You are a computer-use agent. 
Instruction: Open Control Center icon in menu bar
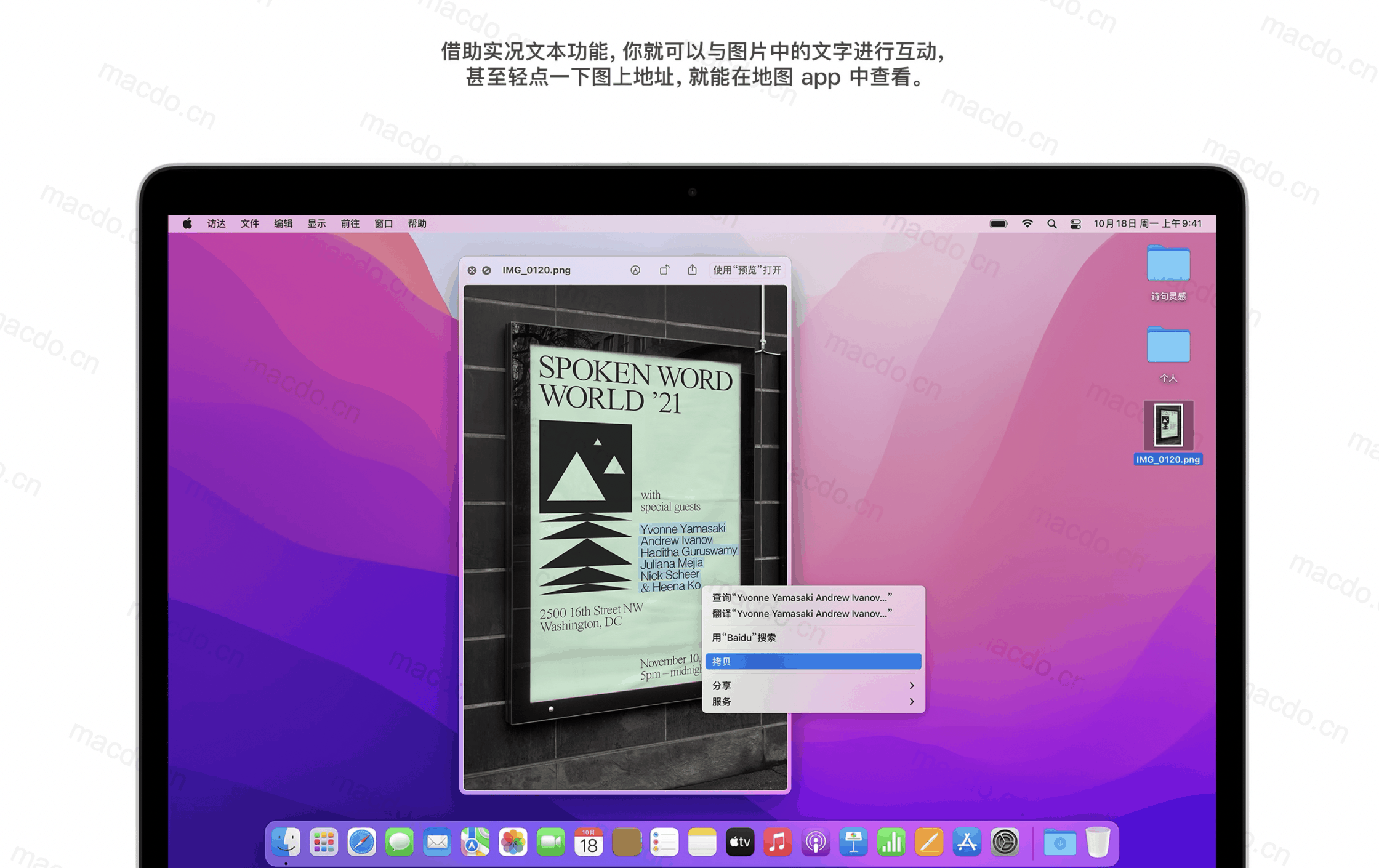(x=1075, y=224)
